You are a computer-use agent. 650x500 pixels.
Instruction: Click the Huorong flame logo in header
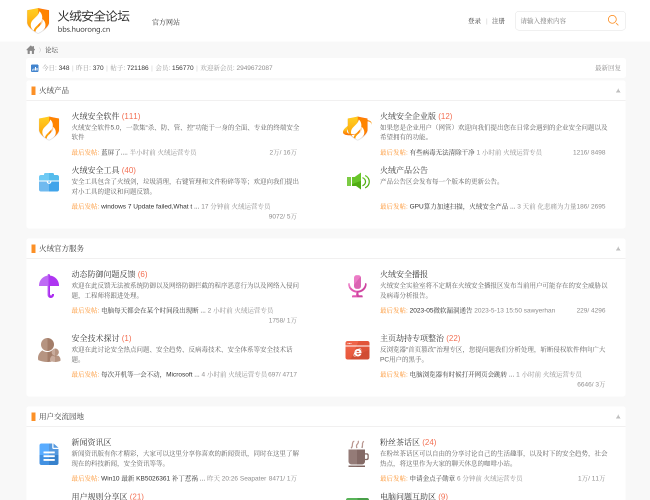pyautogui.click(x=38, y=20)
